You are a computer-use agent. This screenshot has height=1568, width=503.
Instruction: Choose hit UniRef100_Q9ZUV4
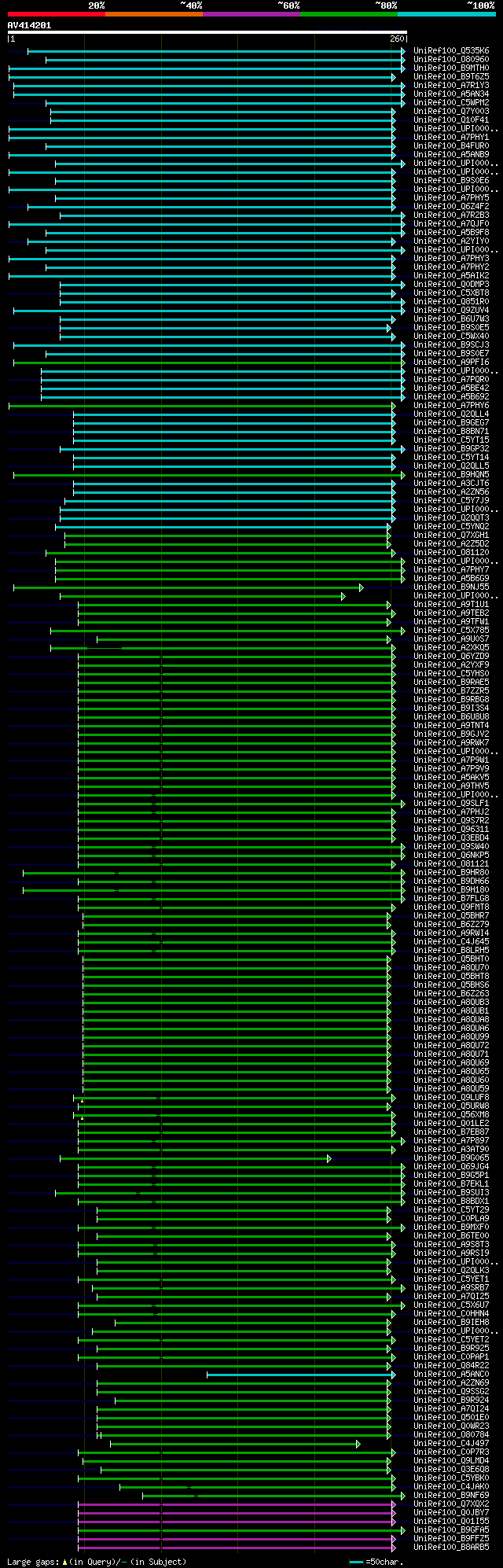[x=451, y=311]
